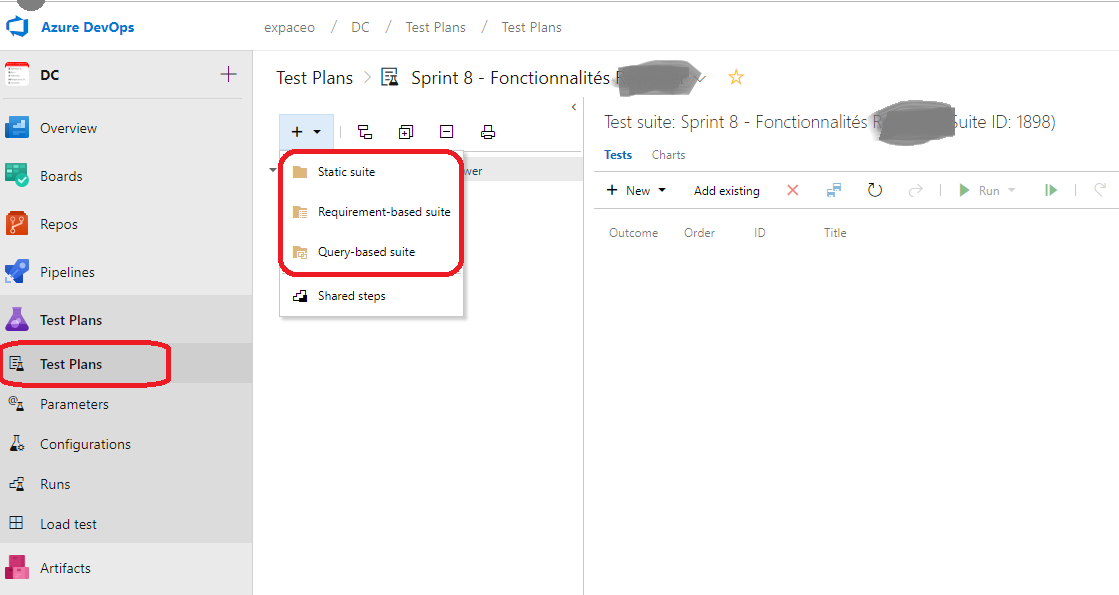Click the Load test grid icon
The width and height of the screenshot is (1119, 595).
click(x=16, y=523)
